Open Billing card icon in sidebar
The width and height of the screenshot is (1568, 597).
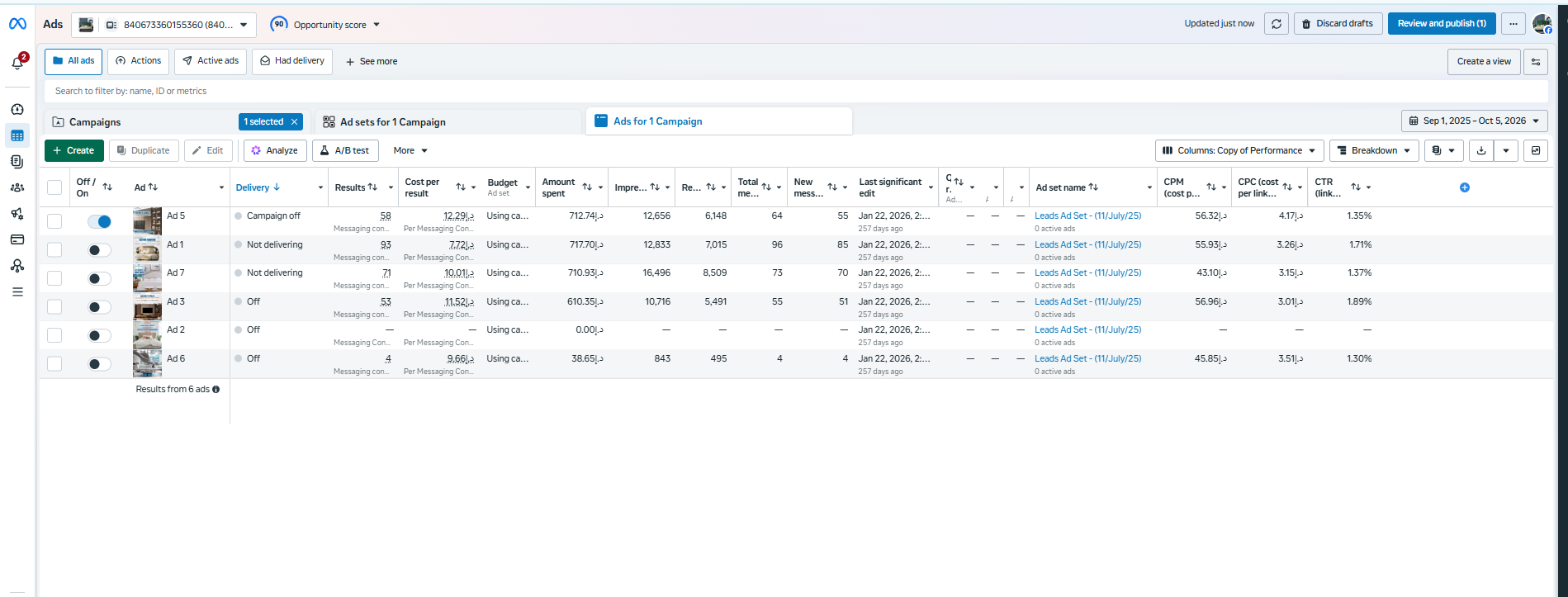point(17,239)
